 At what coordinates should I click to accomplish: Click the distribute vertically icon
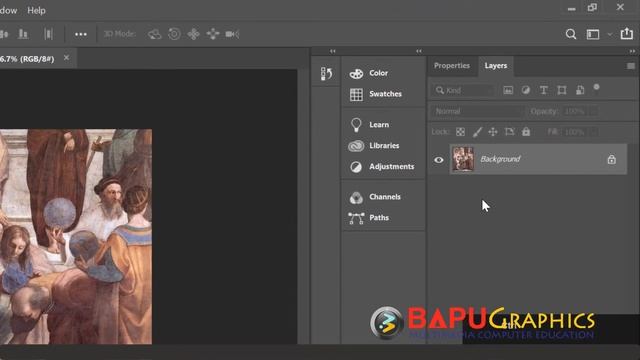(x=48, y=34)
